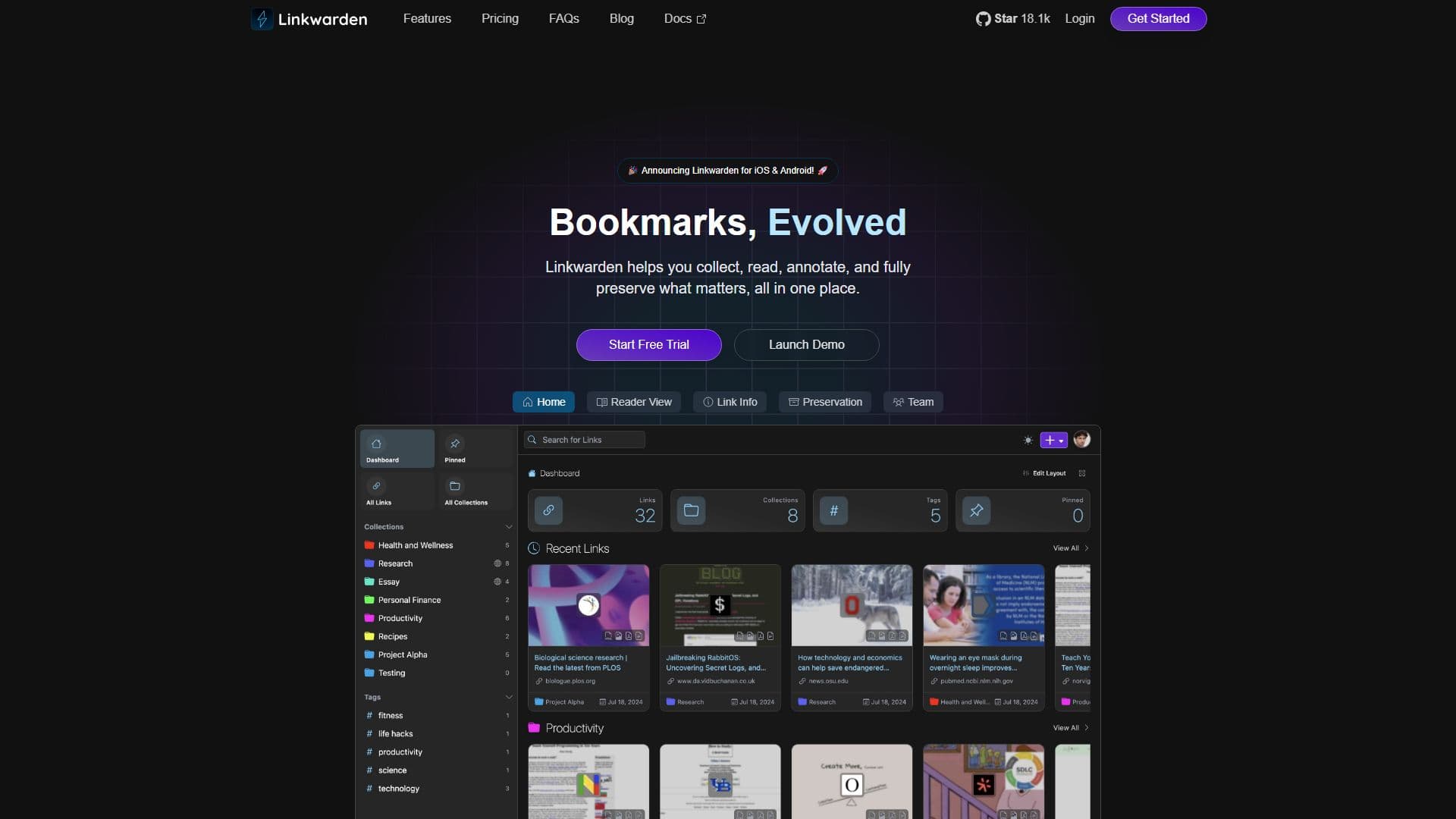Screen dimensions: 1456x819
Task: Click the Links count chain icon tile
Action: point(548,510)
